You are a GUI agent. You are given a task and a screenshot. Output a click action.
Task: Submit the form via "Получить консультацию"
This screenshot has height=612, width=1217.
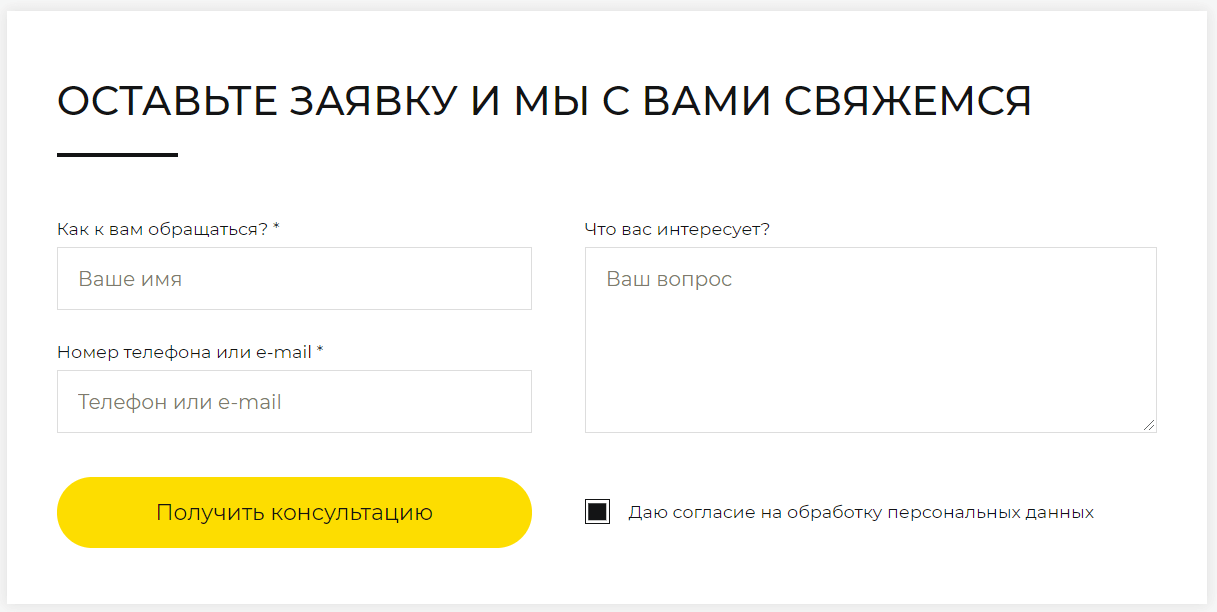(x=294, y=512)
